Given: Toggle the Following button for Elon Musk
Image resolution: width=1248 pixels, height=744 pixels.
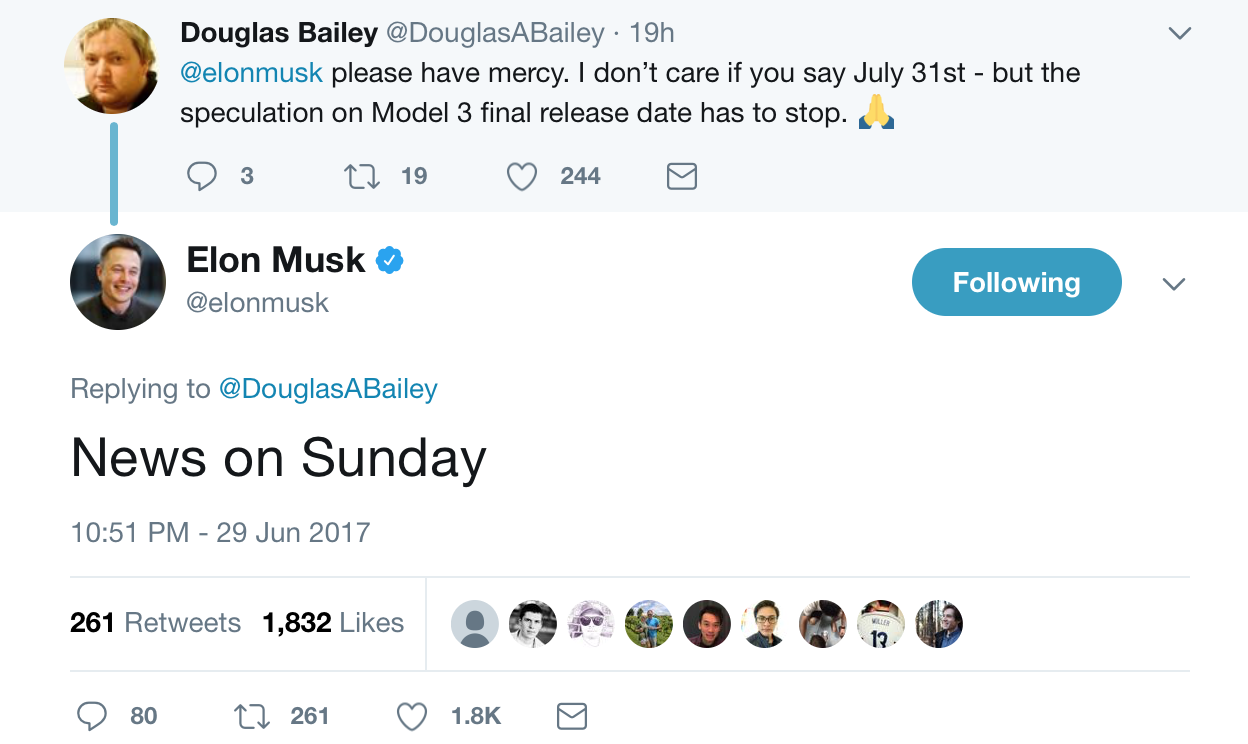Looking at the screenshot, I should click(x=1016, y=282).
